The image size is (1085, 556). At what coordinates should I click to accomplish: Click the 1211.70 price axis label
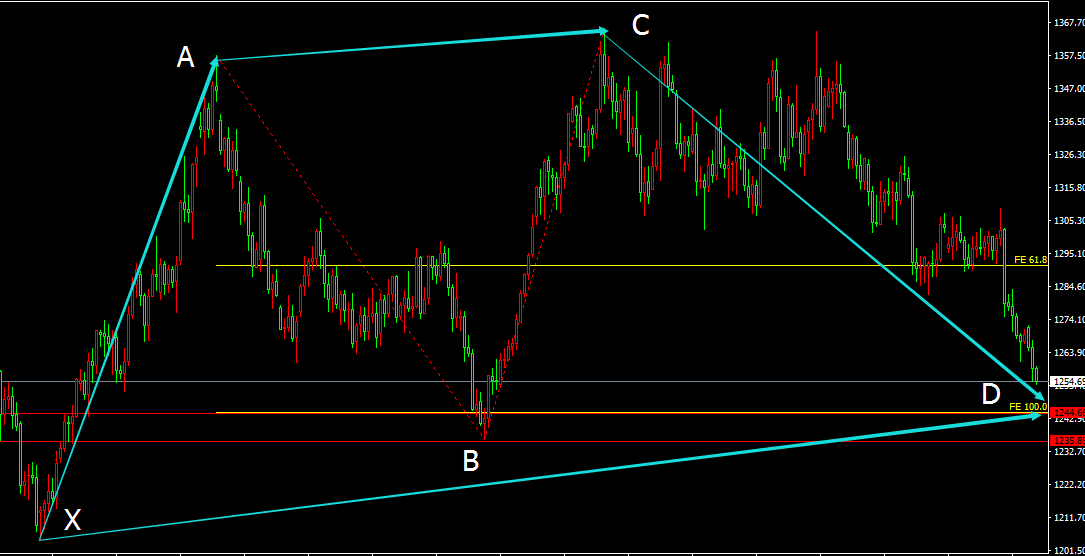pyautogui.click(x=1069, y=517)
